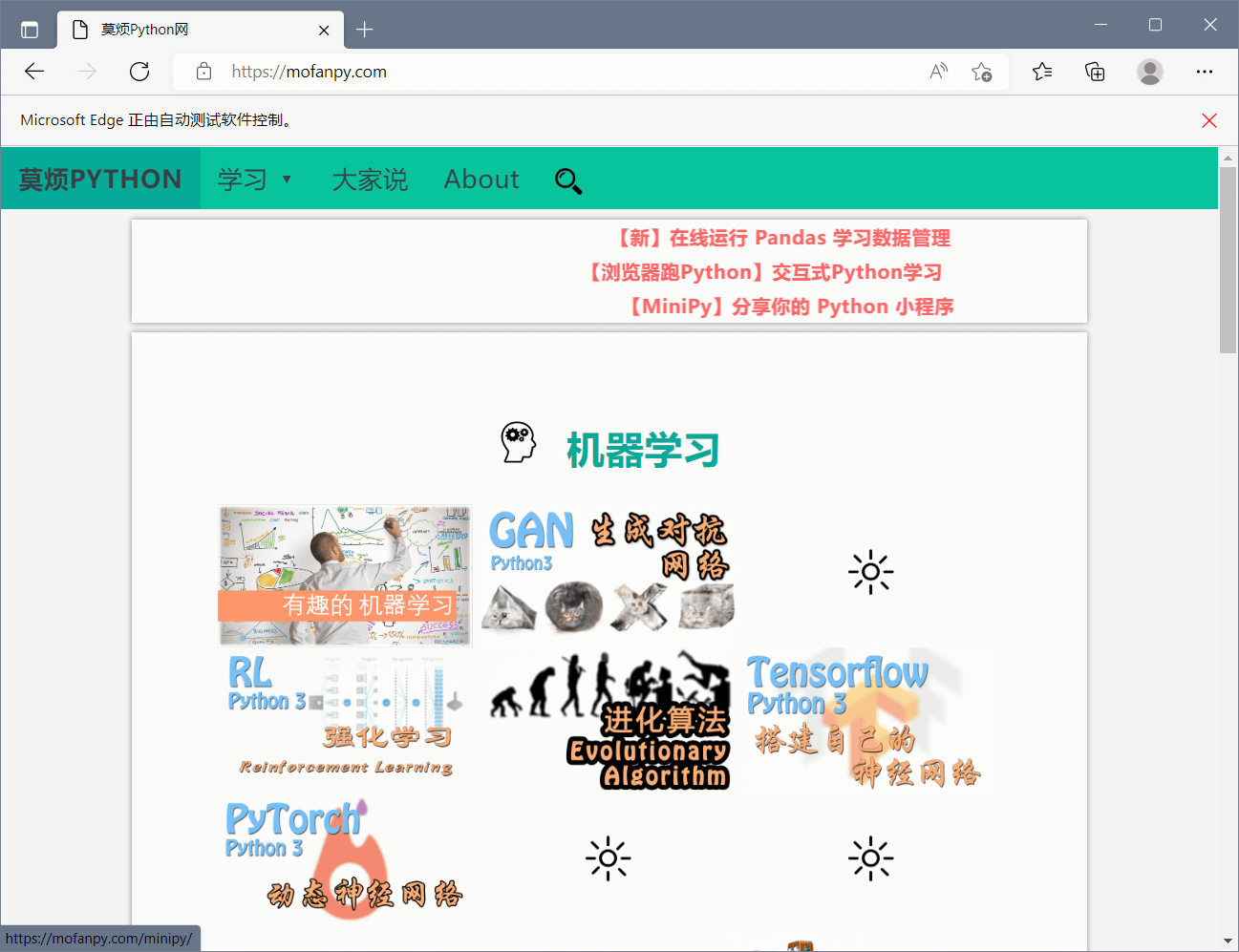1239x952 pixels.
Task: Click the Read aloud icon
Action: click(939, 72)
